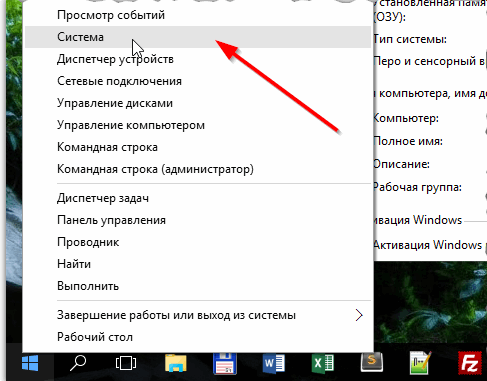Launch Командная строка entry without administrator
This screenshot has height=381, width=487.
[x=198, y=147]
